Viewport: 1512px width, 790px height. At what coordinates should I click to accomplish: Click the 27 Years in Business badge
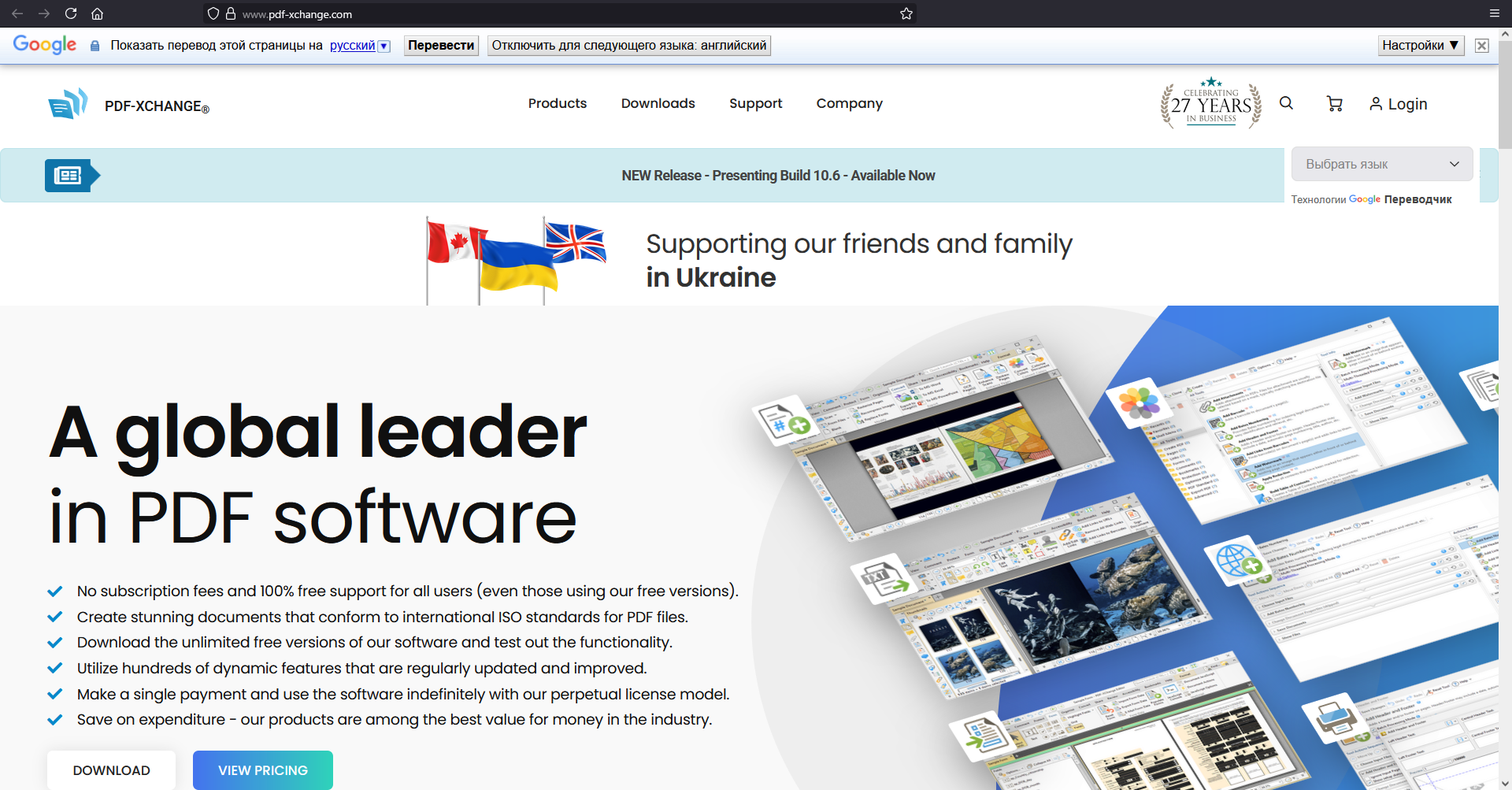(x=1211, y=103)
